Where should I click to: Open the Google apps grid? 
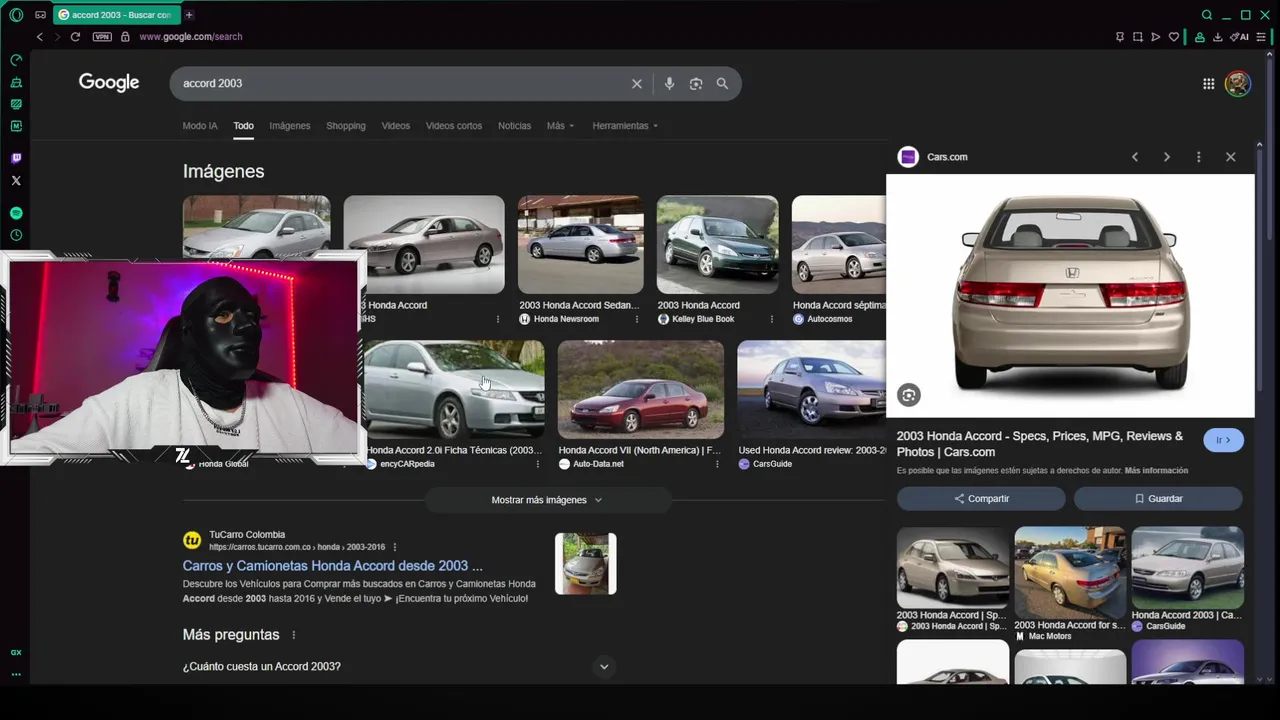[x=1208, y=84]
